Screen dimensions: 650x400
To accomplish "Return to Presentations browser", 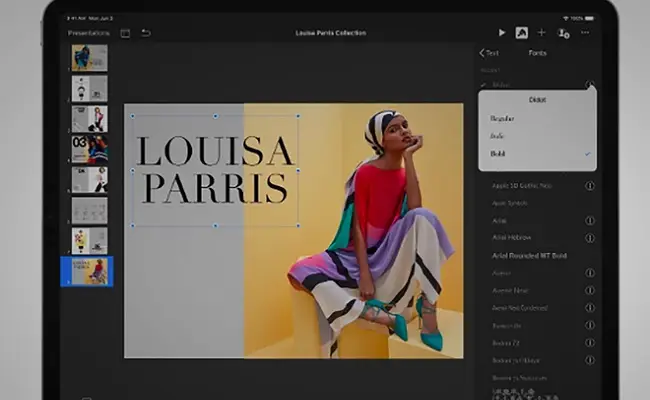I will [89, 33].
